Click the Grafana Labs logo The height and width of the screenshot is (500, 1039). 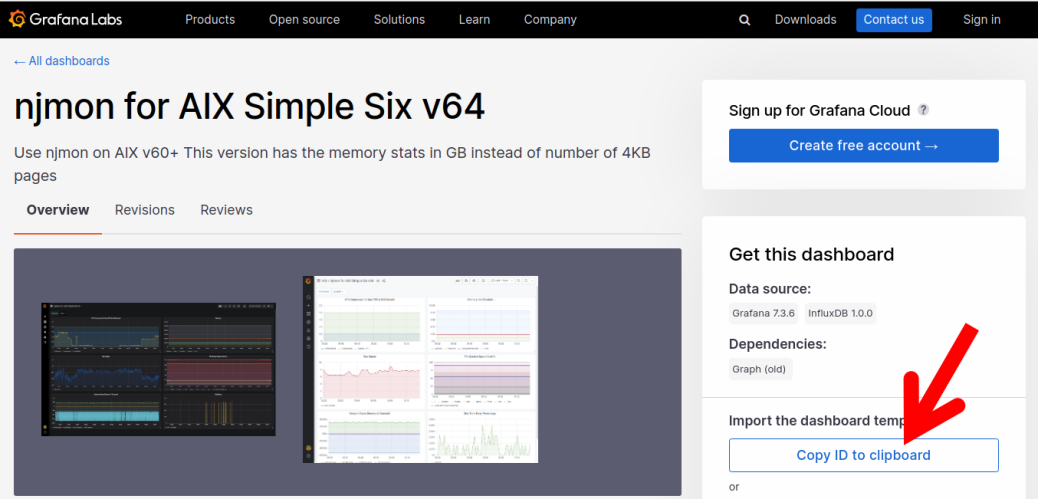(x=76, y=19)
